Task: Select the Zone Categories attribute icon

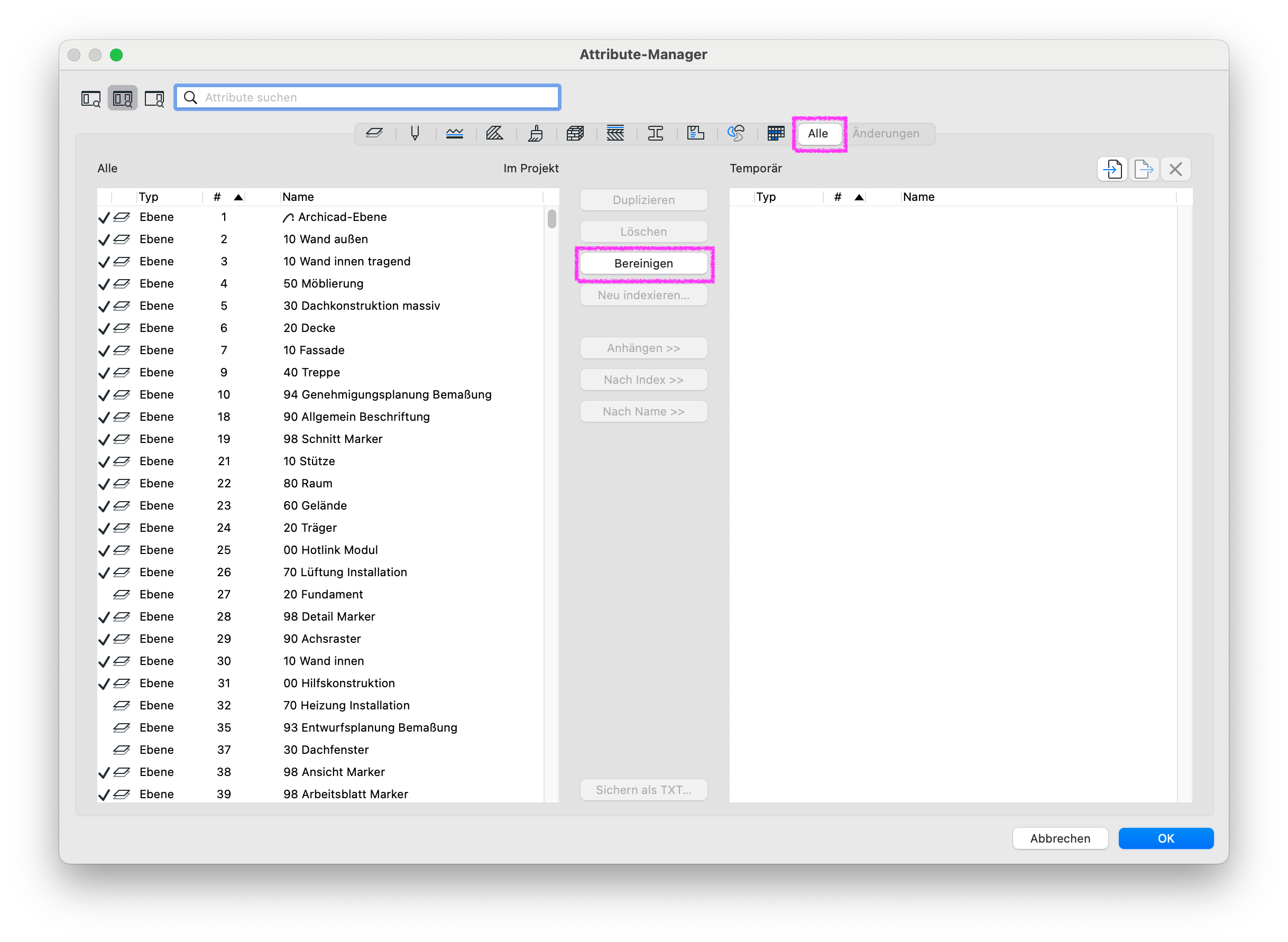Action: (x=695, y=133)
